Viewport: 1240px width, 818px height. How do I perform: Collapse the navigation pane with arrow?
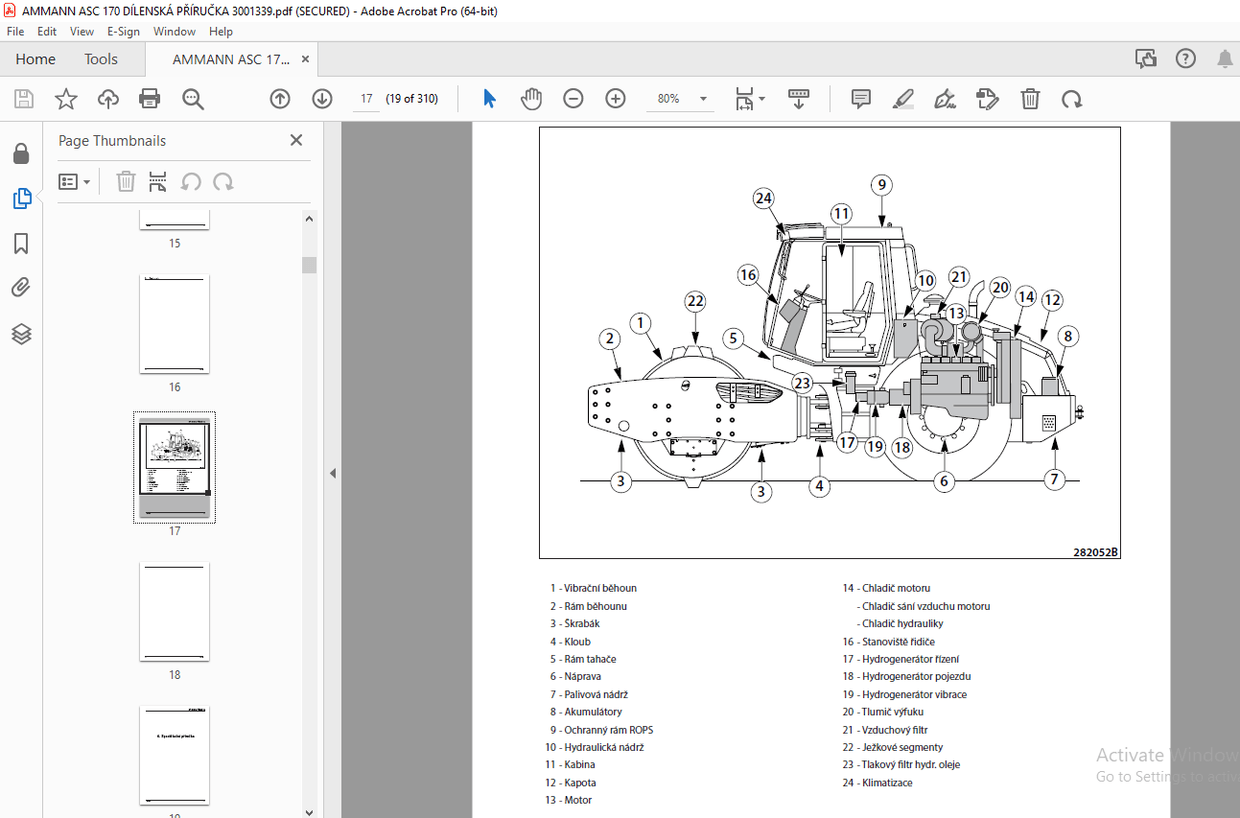333,473
